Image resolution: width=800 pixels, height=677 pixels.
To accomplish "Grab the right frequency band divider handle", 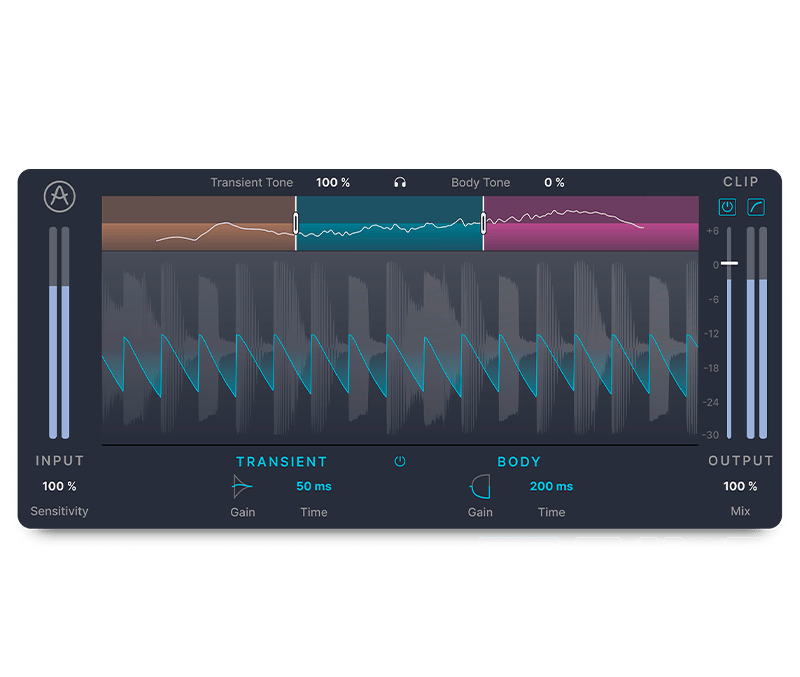I will click(x=483, y=223).
